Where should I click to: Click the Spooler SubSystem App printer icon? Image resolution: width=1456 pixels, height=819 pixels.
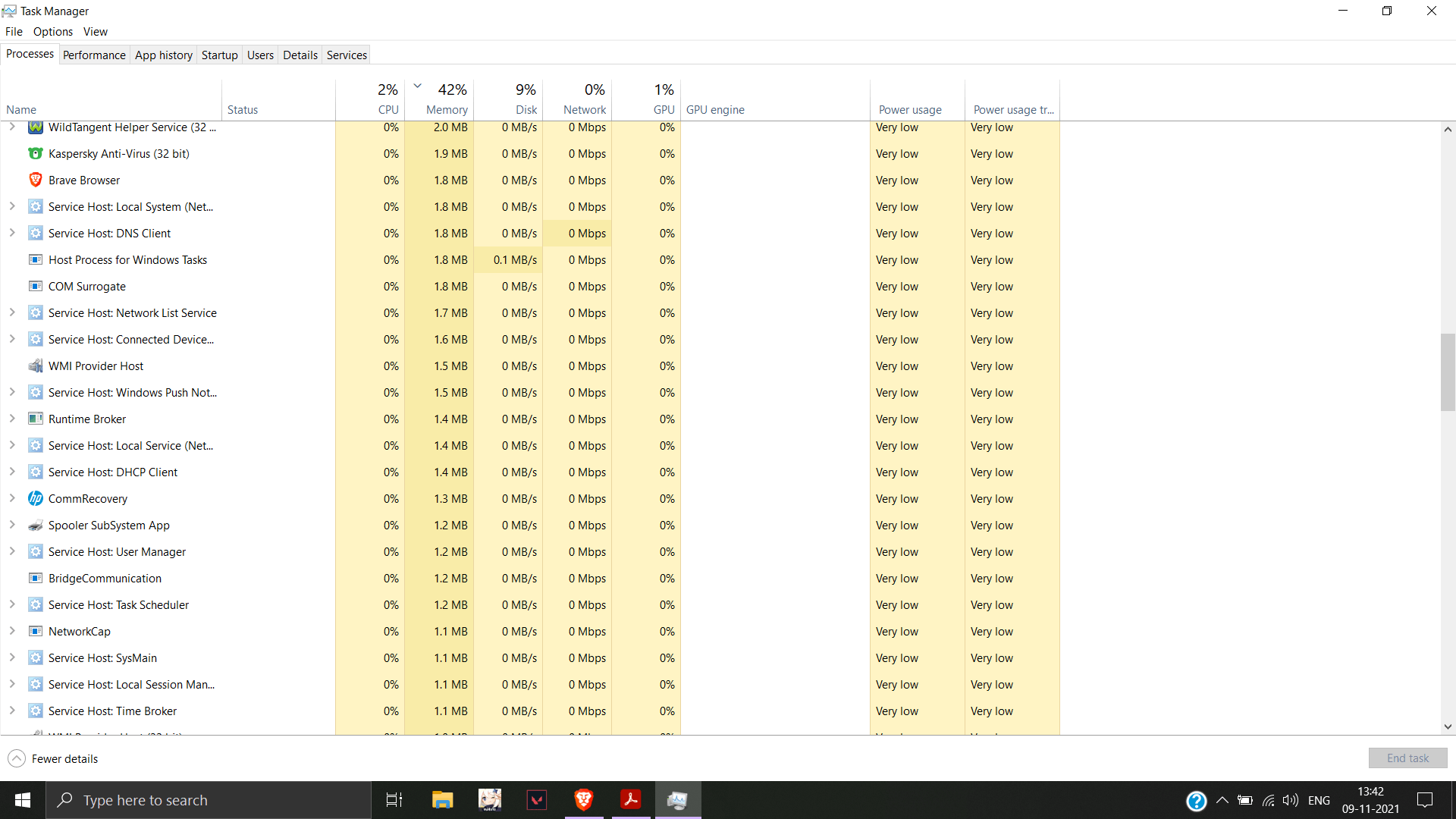[36, 526]
